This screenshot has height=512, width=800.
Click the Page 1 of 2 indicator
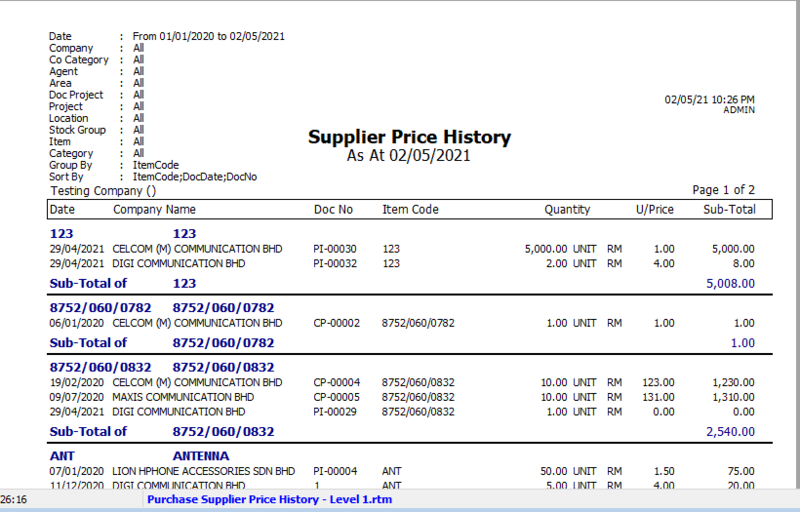point(723,190)
